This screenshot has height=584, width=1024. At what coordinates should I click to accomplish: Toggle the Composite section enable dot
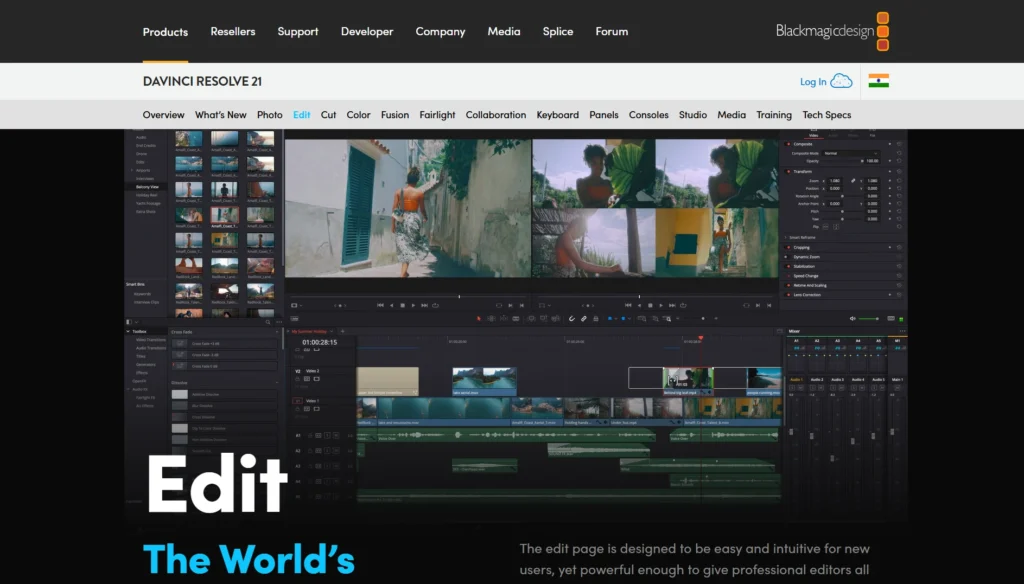[788, 144]
